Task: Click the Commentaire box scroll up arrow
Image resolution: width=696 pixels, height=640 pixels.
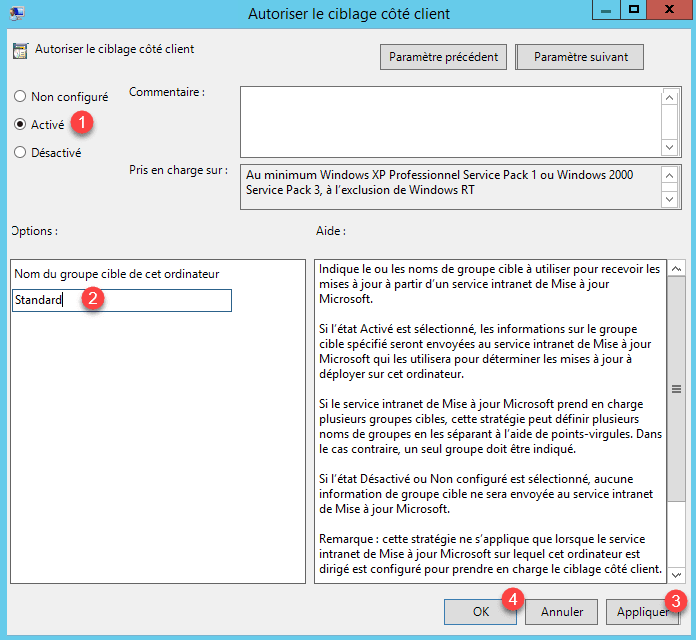Action: 669,97
